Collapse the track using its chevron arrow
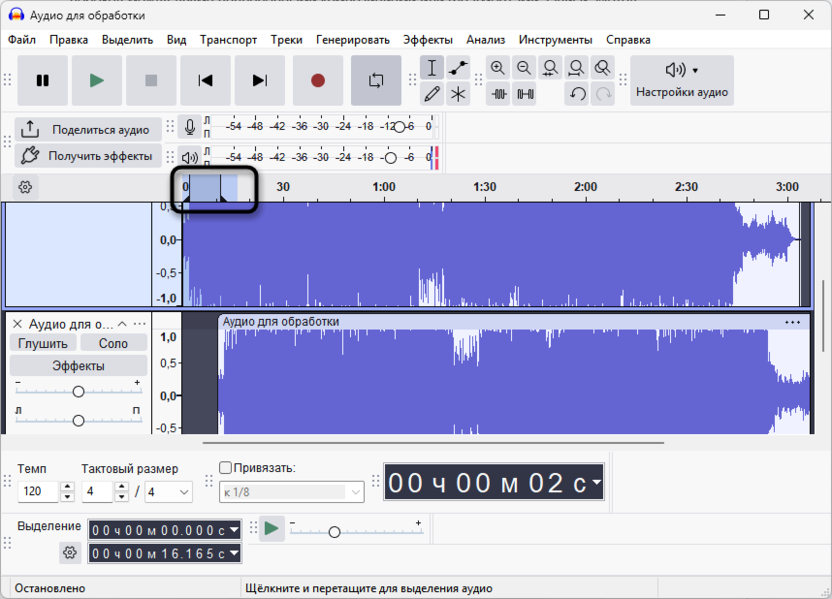 pyautogui.click(x=123, y=324)
